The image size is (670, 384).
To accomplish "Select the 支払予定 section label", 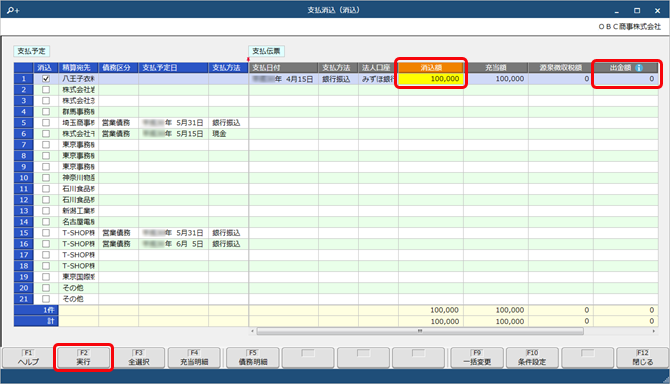I will coord(32,51).
